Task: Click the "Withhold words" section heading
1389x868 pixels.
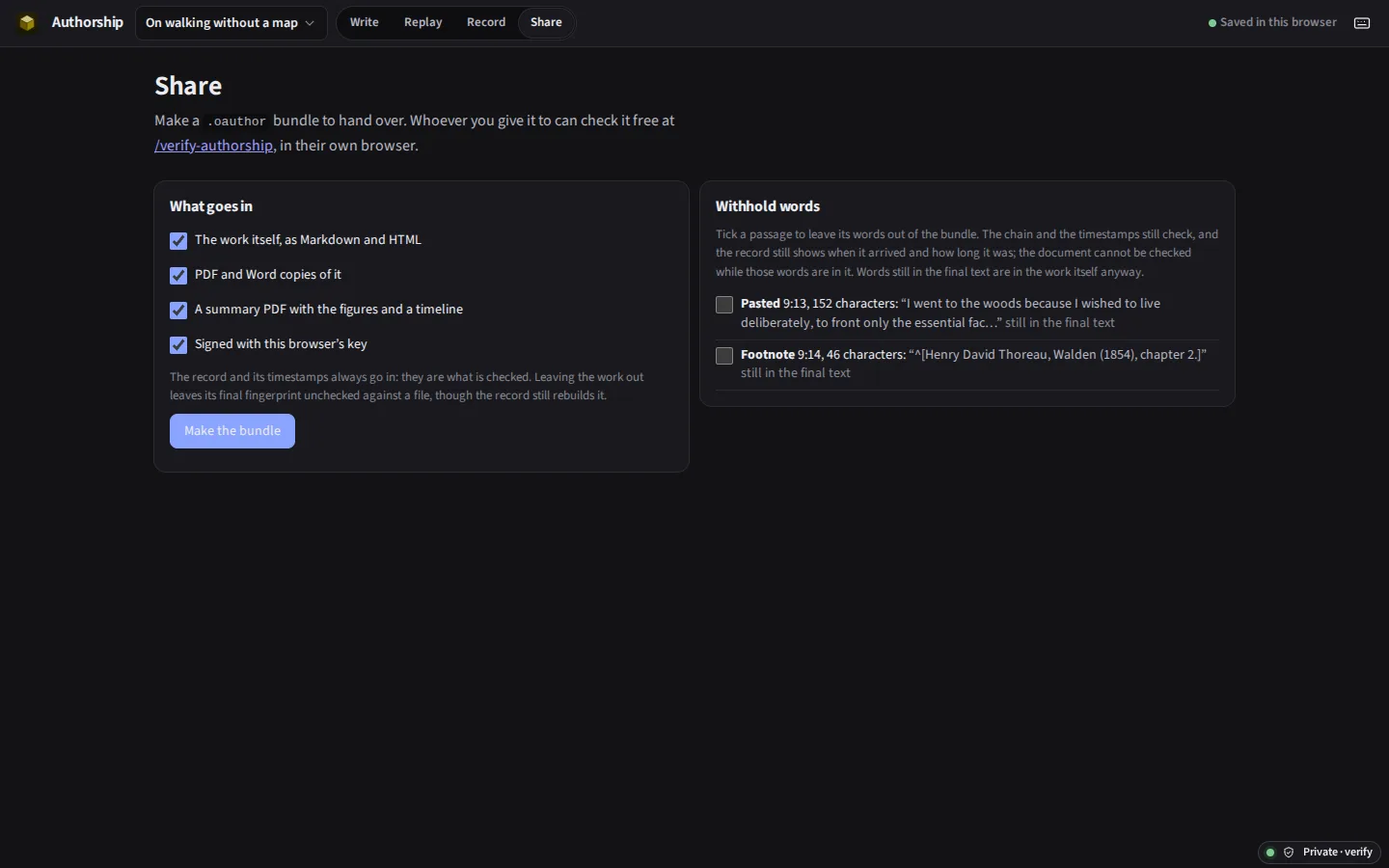Action: [x=768, y=206]
